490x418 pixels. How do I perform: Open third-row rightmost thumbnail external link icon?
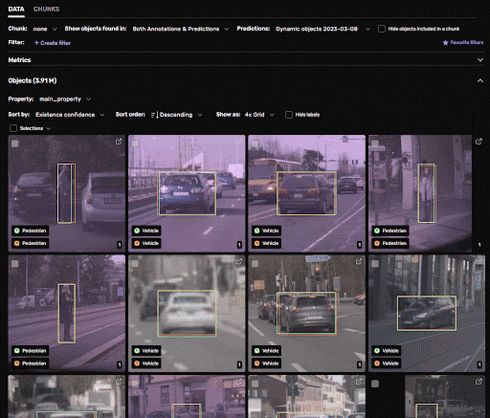point(479,382)
